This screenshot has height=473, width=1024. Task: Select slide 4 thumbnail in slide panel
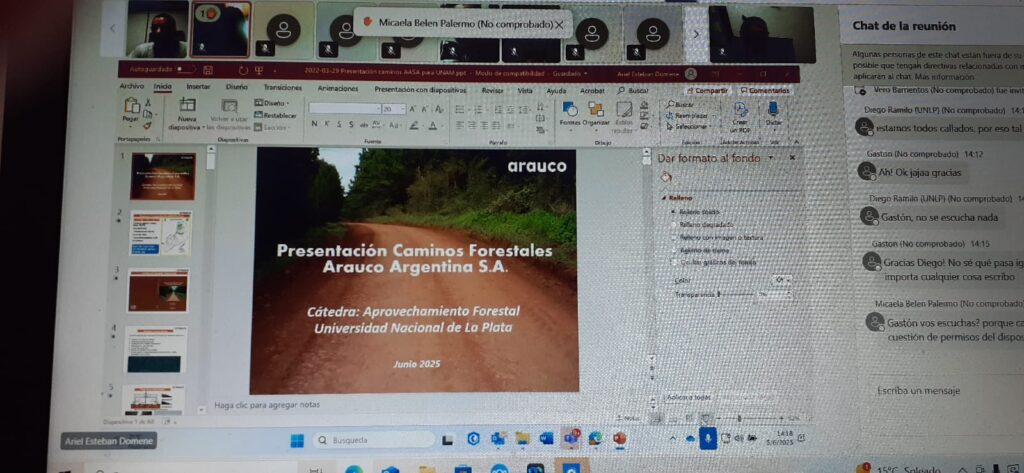[155, 350]
